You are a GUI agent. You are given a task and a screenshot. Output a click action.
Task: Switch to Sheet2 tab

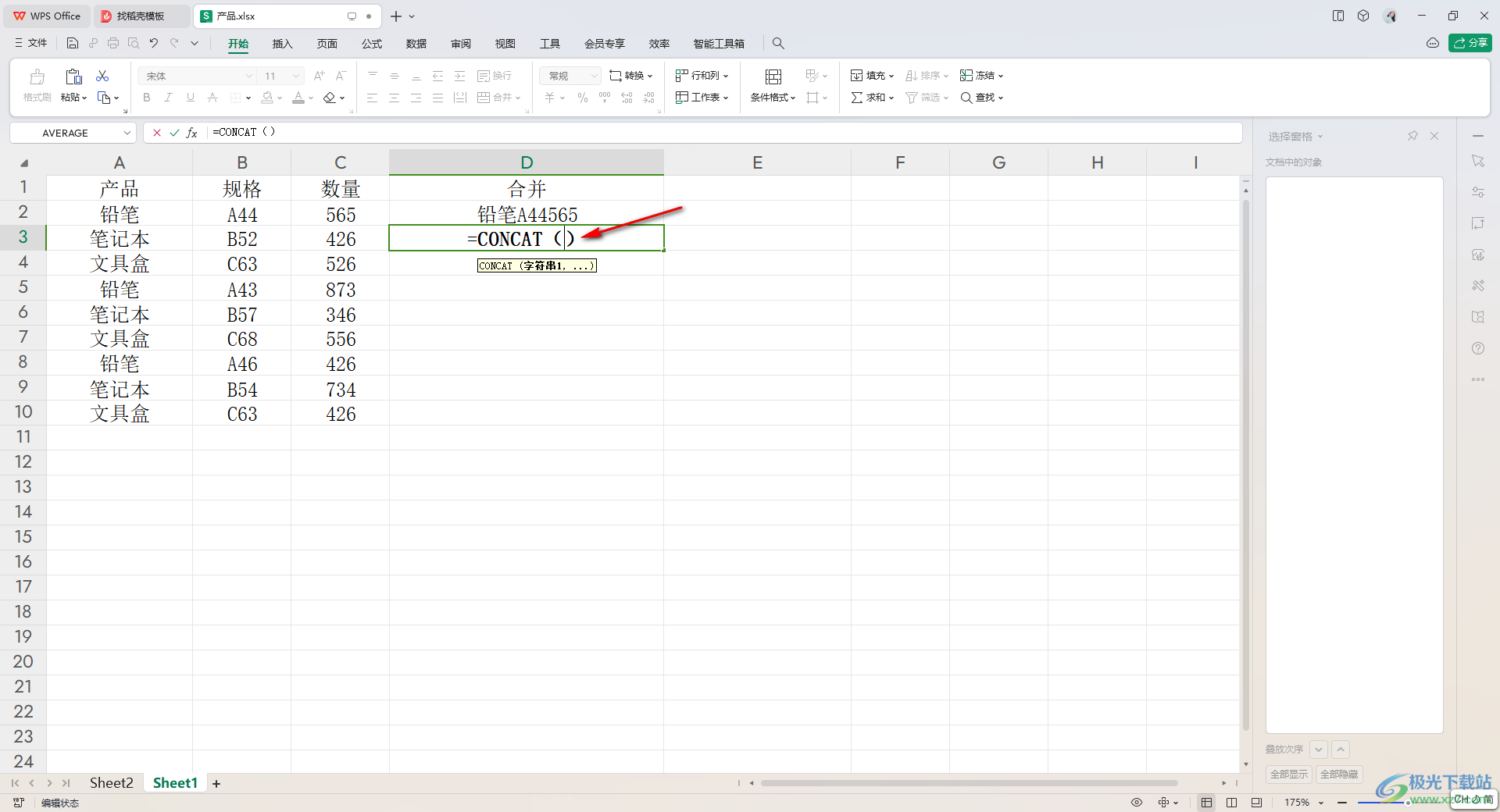point(111,783)
